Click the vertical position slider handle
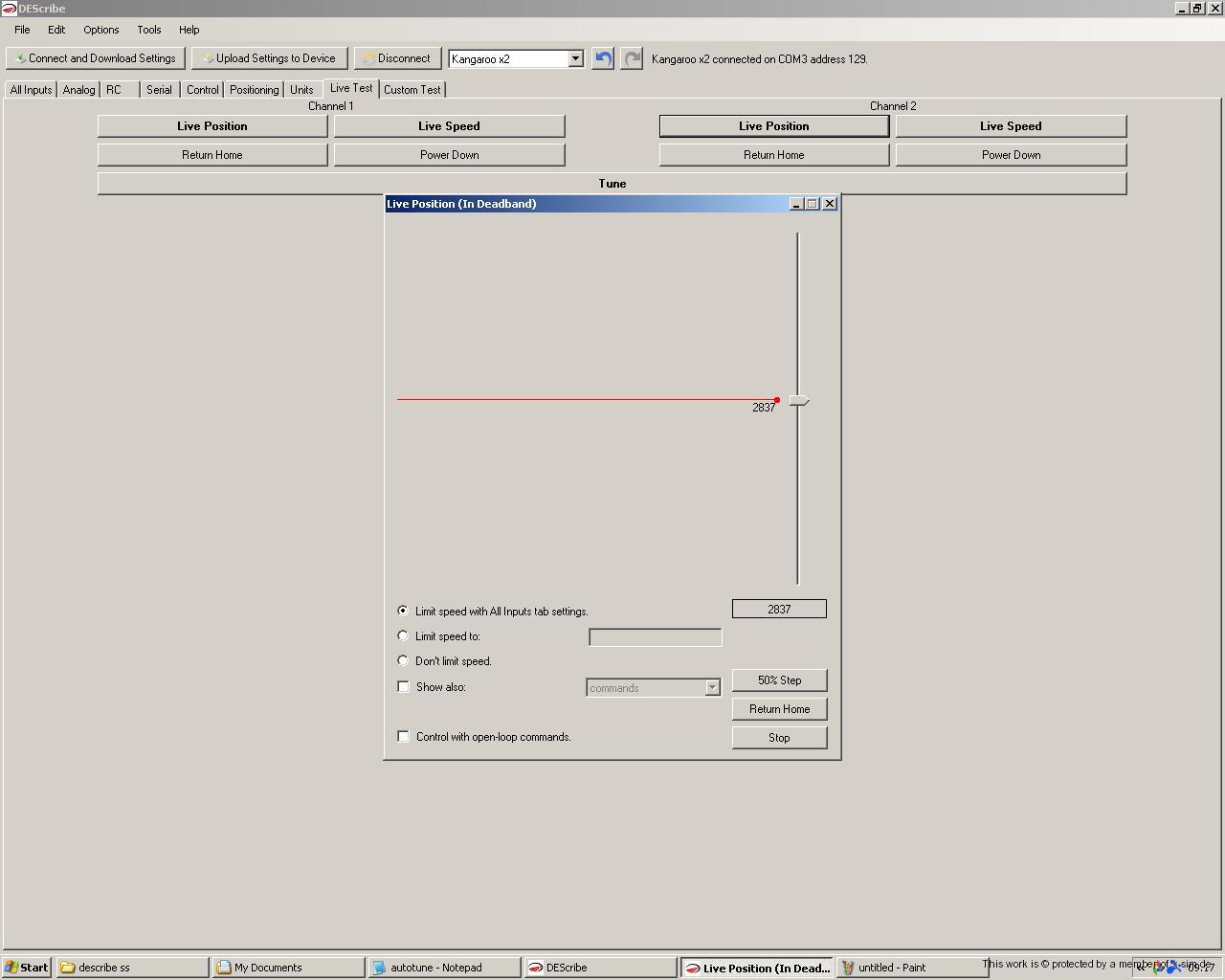The height and width of the screenshot is (980, 1225). point(798,400)
